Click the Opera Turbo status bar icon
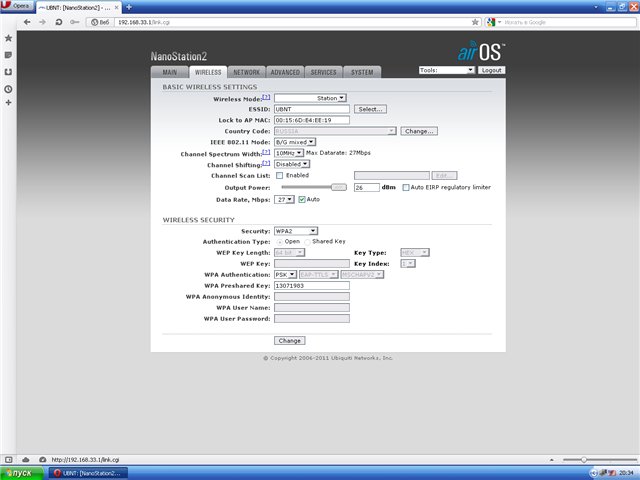The width and height of the screenshot is (640, 480). tap(42, 460)
